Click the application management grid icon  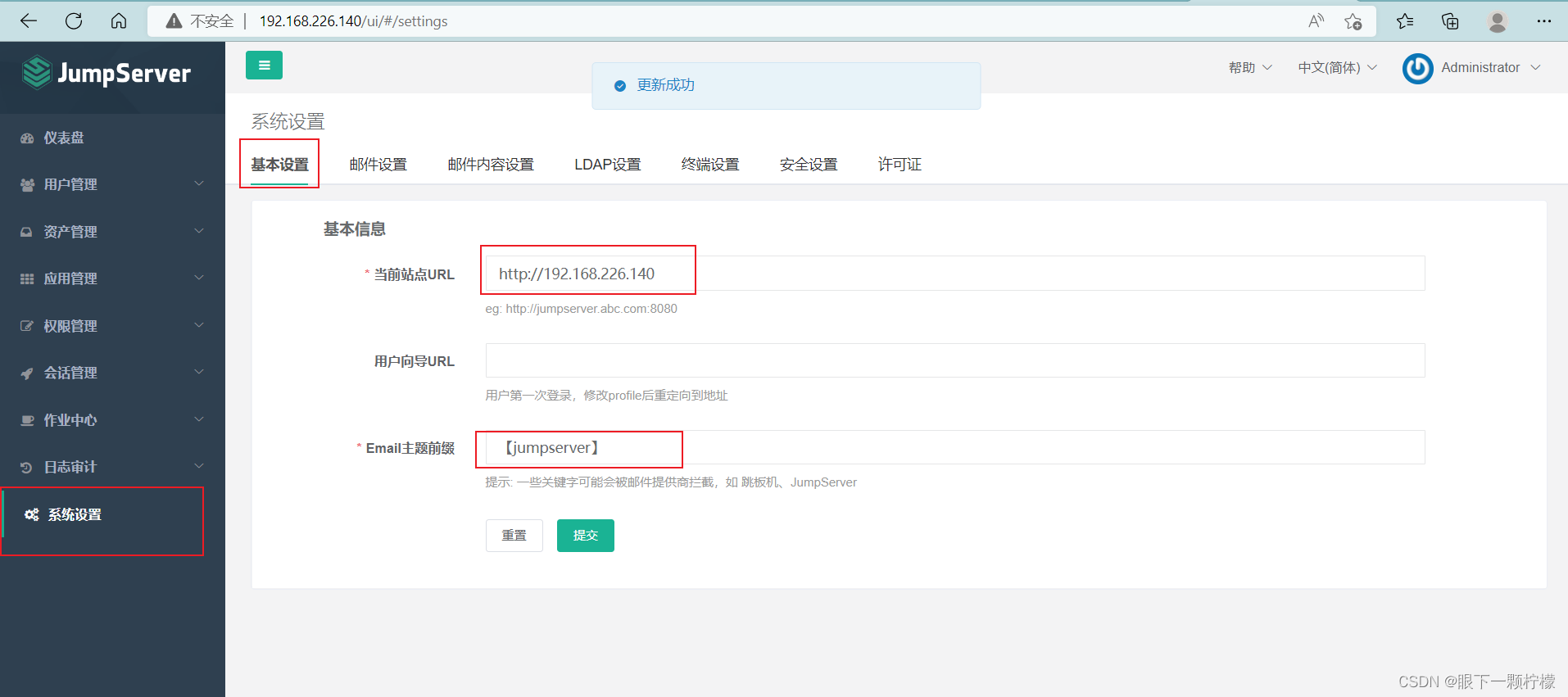pos(27,278)
